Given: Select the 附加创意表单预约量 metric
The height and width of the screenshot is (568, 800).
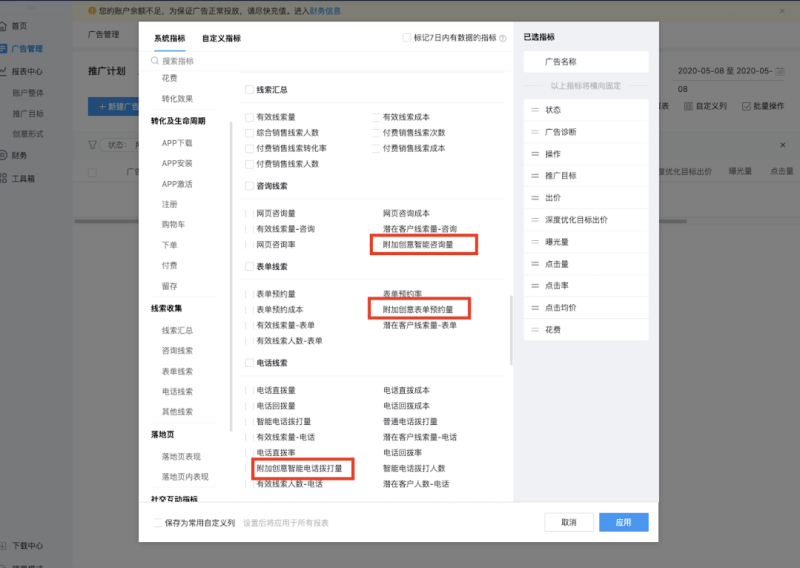Looking at the screenshot, I should pyautogui.click(x=418, y=309).
